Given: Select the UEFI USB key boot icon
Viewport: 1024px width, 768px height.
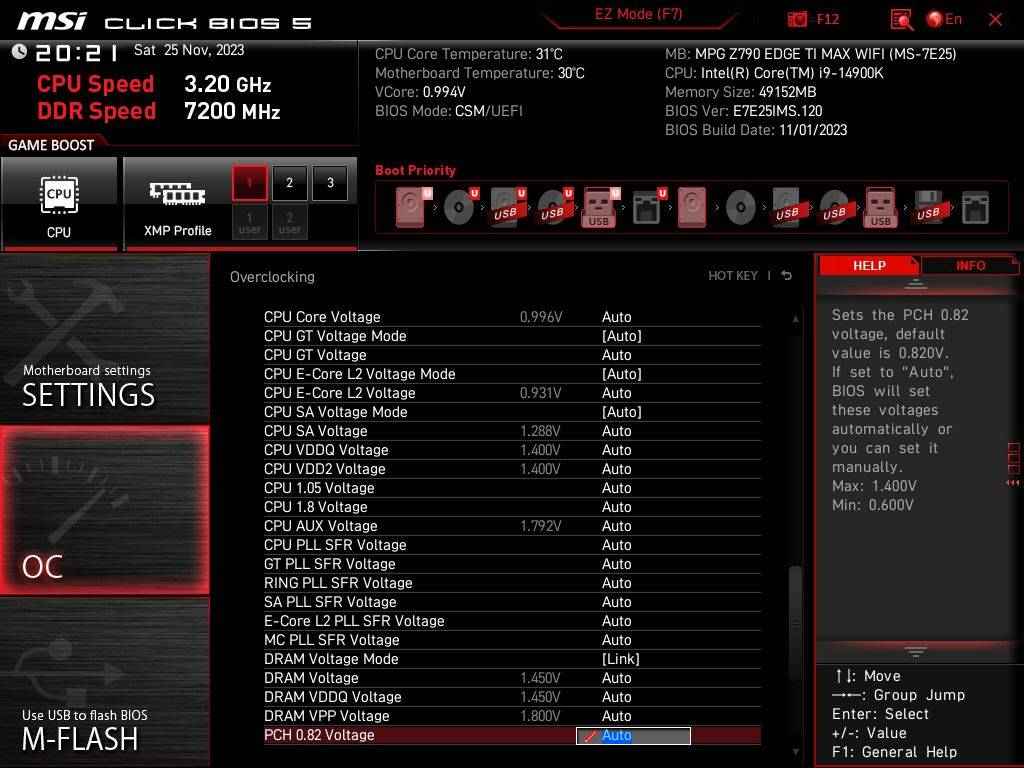Looking at the screenshot, I should point(600,207).
